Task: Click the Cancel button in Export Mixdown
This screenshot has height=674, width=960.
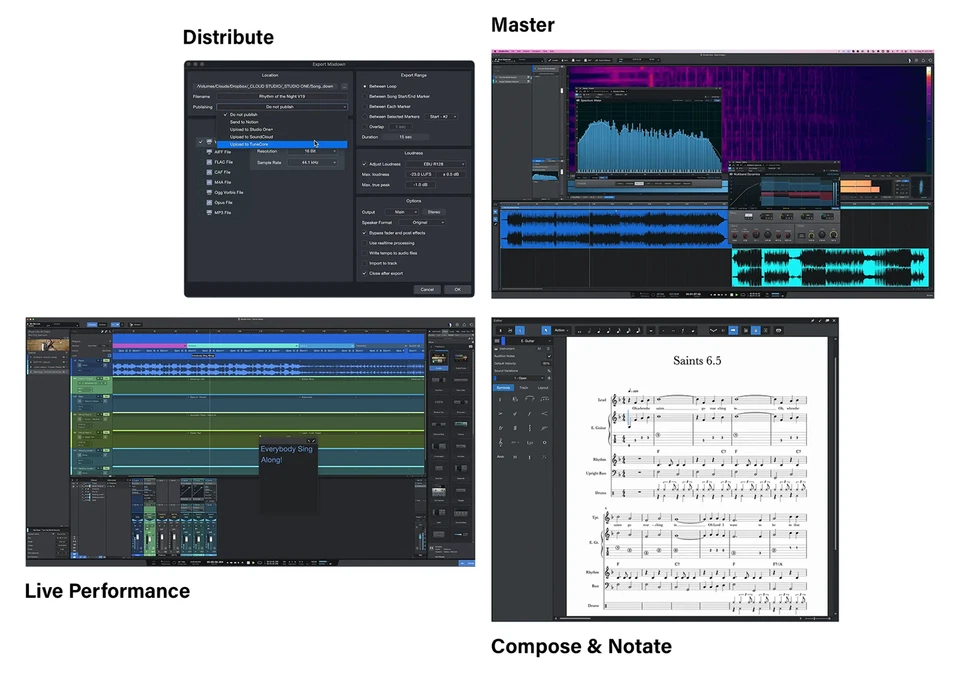Action: tap(427, 290)
